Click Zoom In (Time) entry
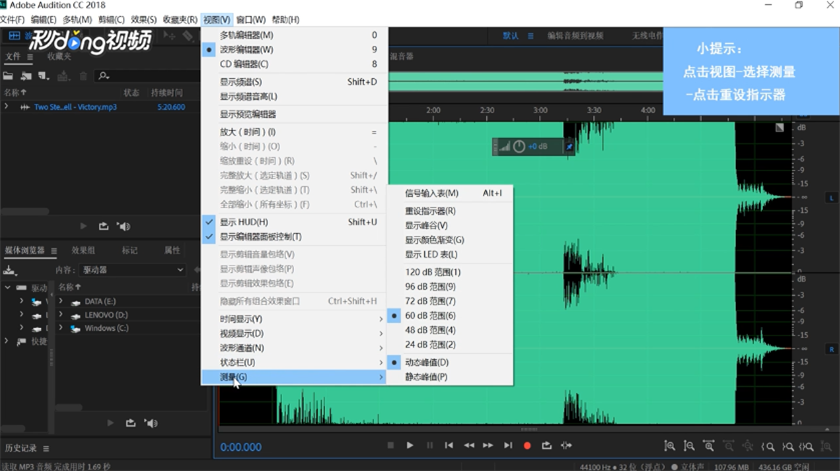Viewport: 840px width, 471px height. click(x=294, y=132)
